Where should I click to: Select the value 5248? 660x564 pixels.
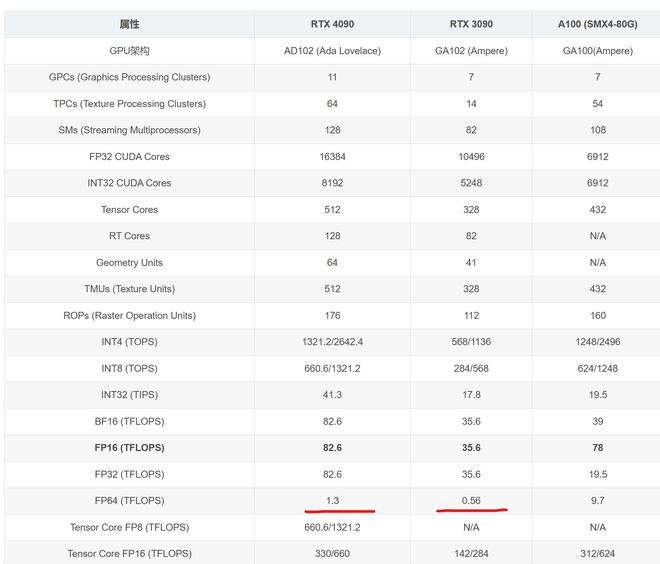[x=471, y=183]
